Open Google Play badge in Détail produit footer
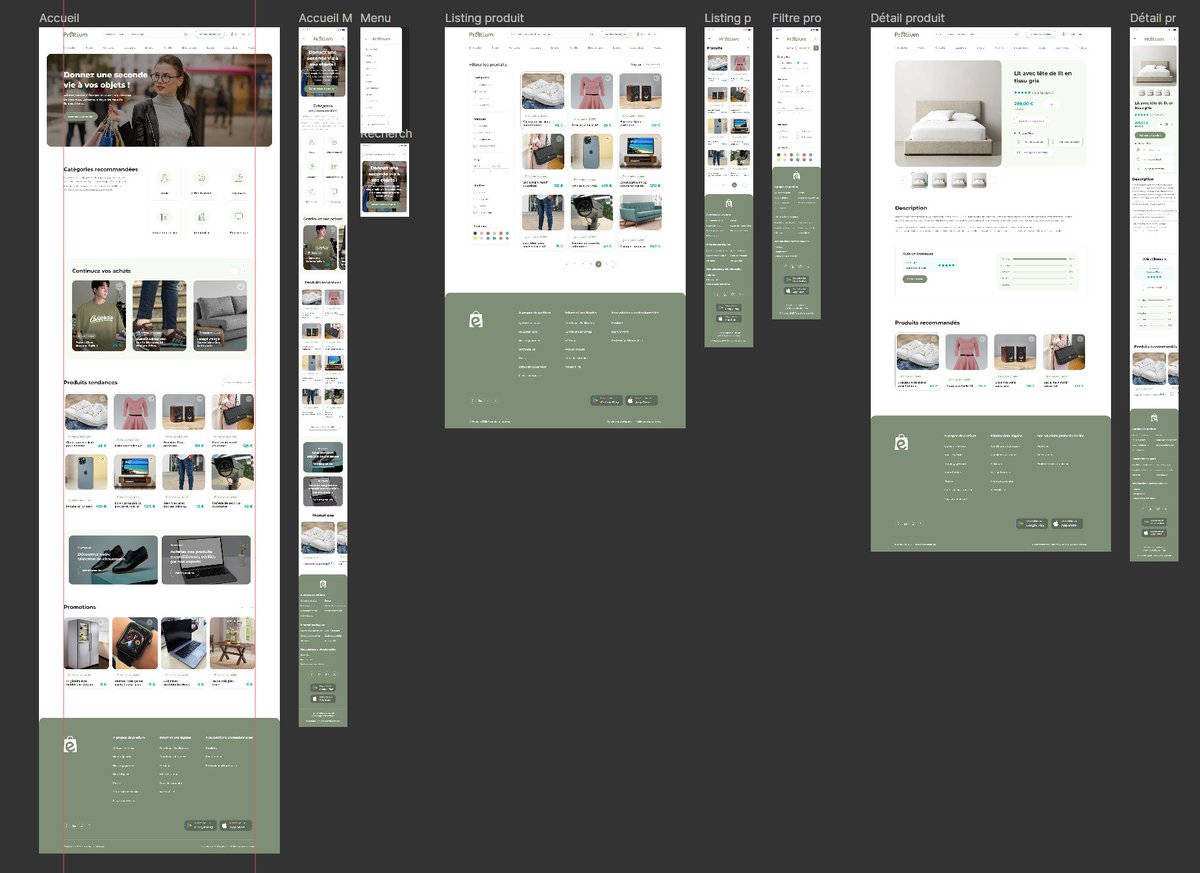This screenshot has height=873, width=1200. (x=1031, y=523)
